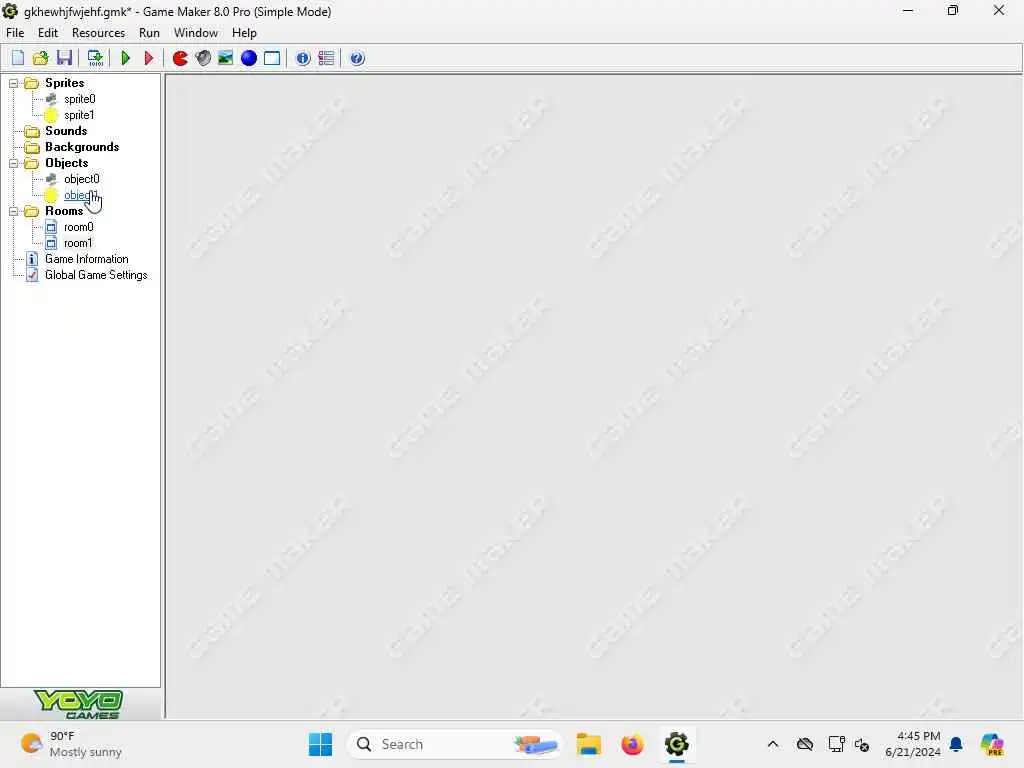The width and height of the screenshot is (1024, 768).
Task: Click the Sprites folder label
Action: click(65, 83)
